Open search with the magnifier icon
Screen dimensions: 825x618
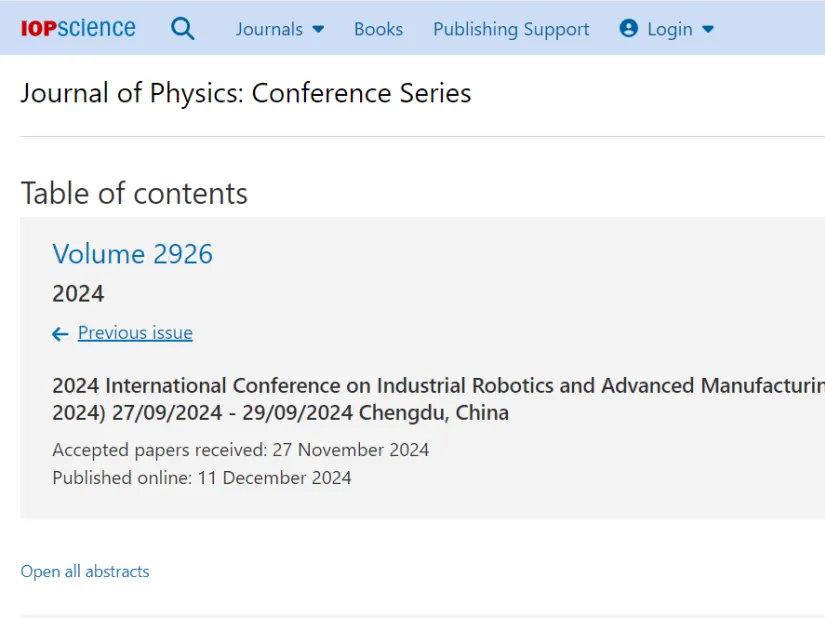click(x=183, y=28)
